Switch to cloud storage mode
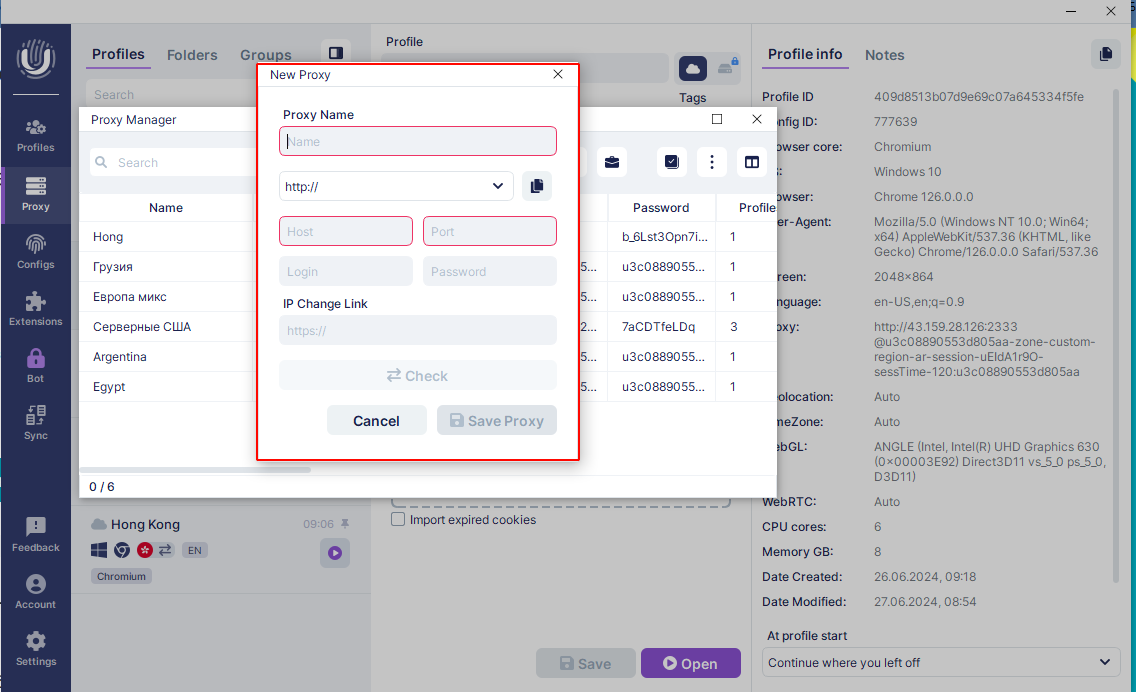1136x692 pixels. (693, 68)
